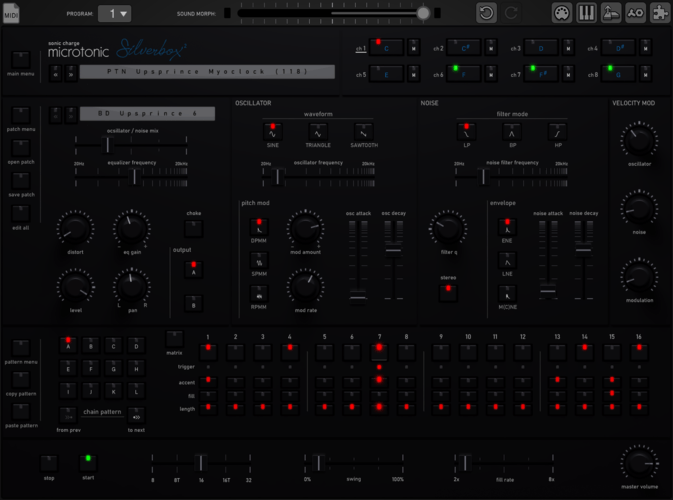Open the main menu button
The width and height of the screenshot is (673, 500).
pos(21,60)
